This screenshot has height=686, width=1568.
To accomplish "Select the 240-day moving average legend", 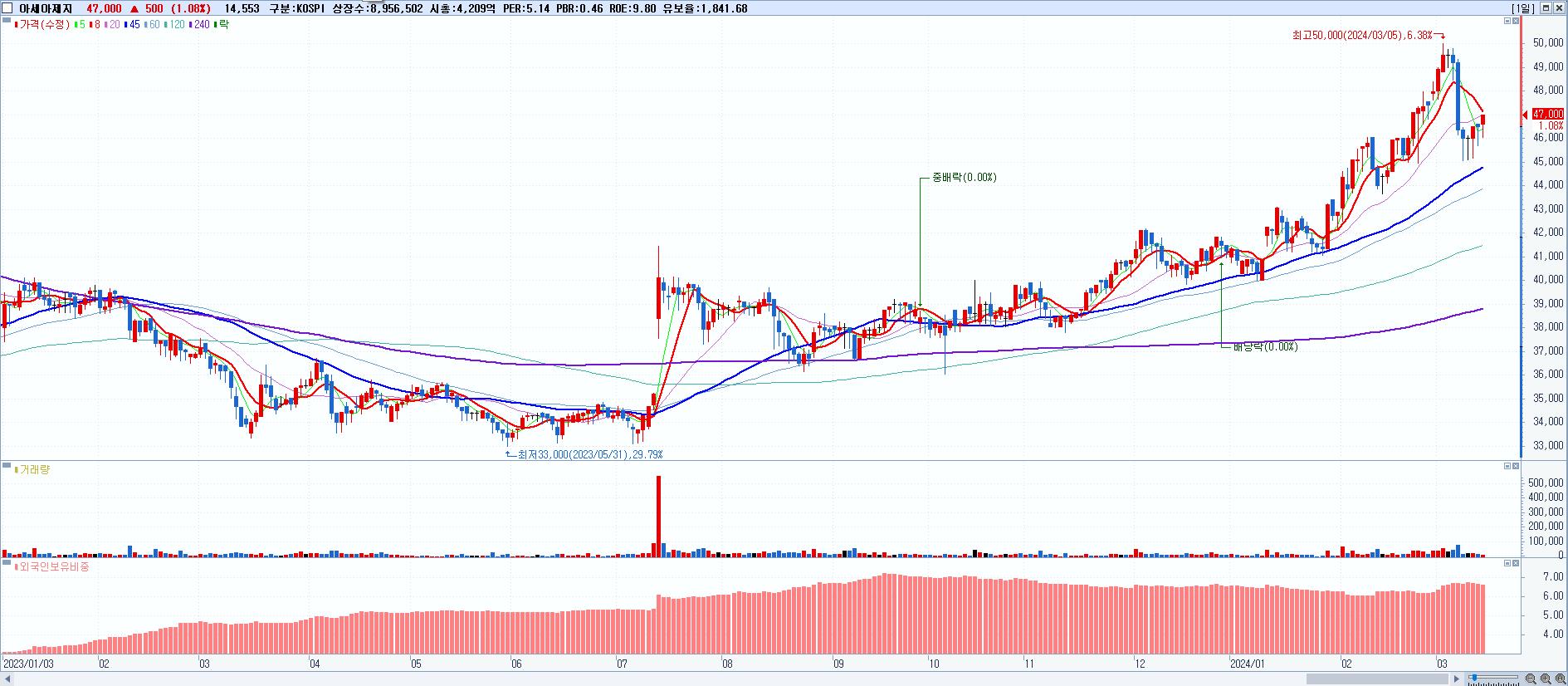I will tap(201, 25).
